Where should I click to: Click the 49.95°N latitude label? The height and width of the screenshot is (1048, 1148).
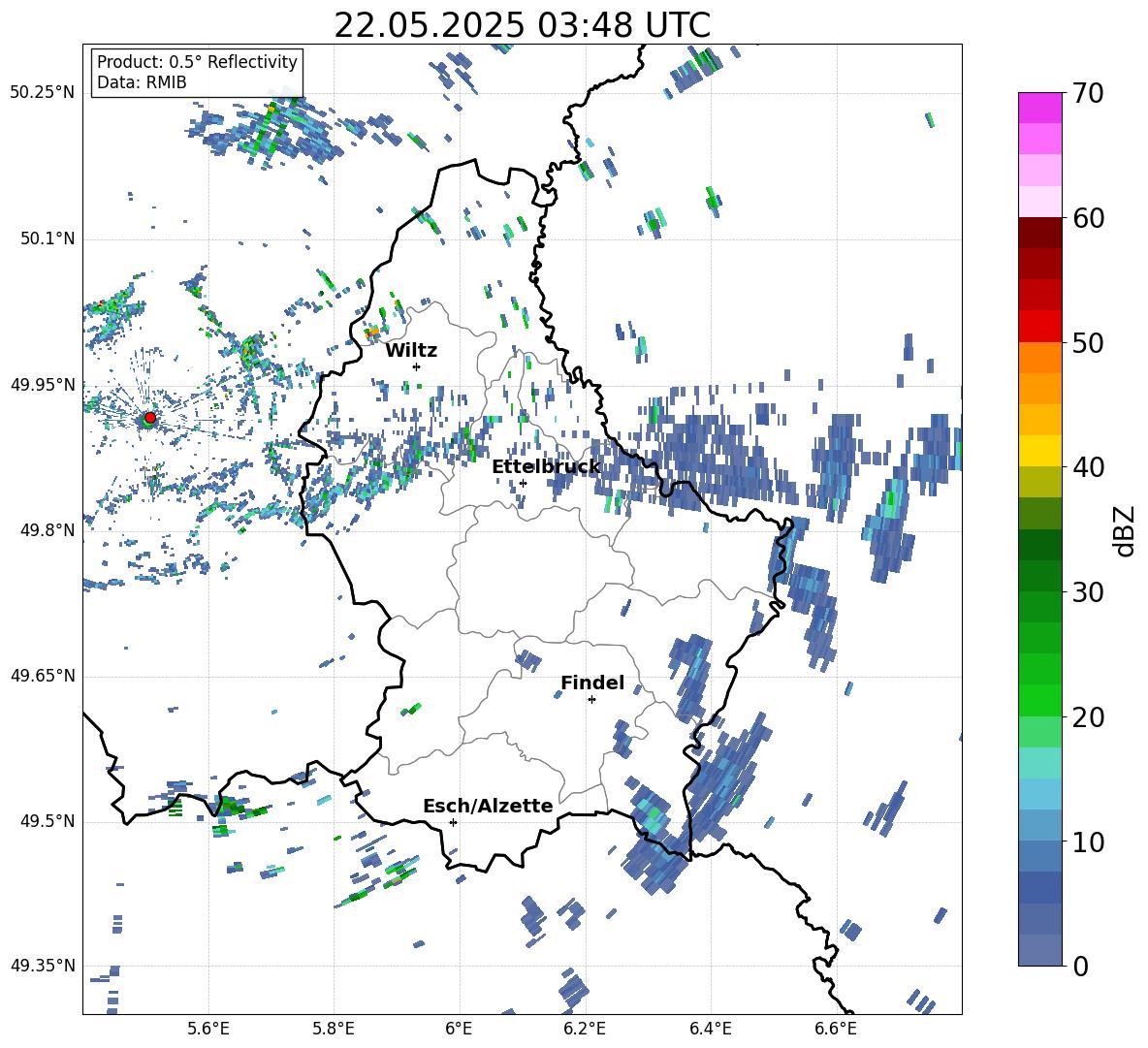coord(43,385)
